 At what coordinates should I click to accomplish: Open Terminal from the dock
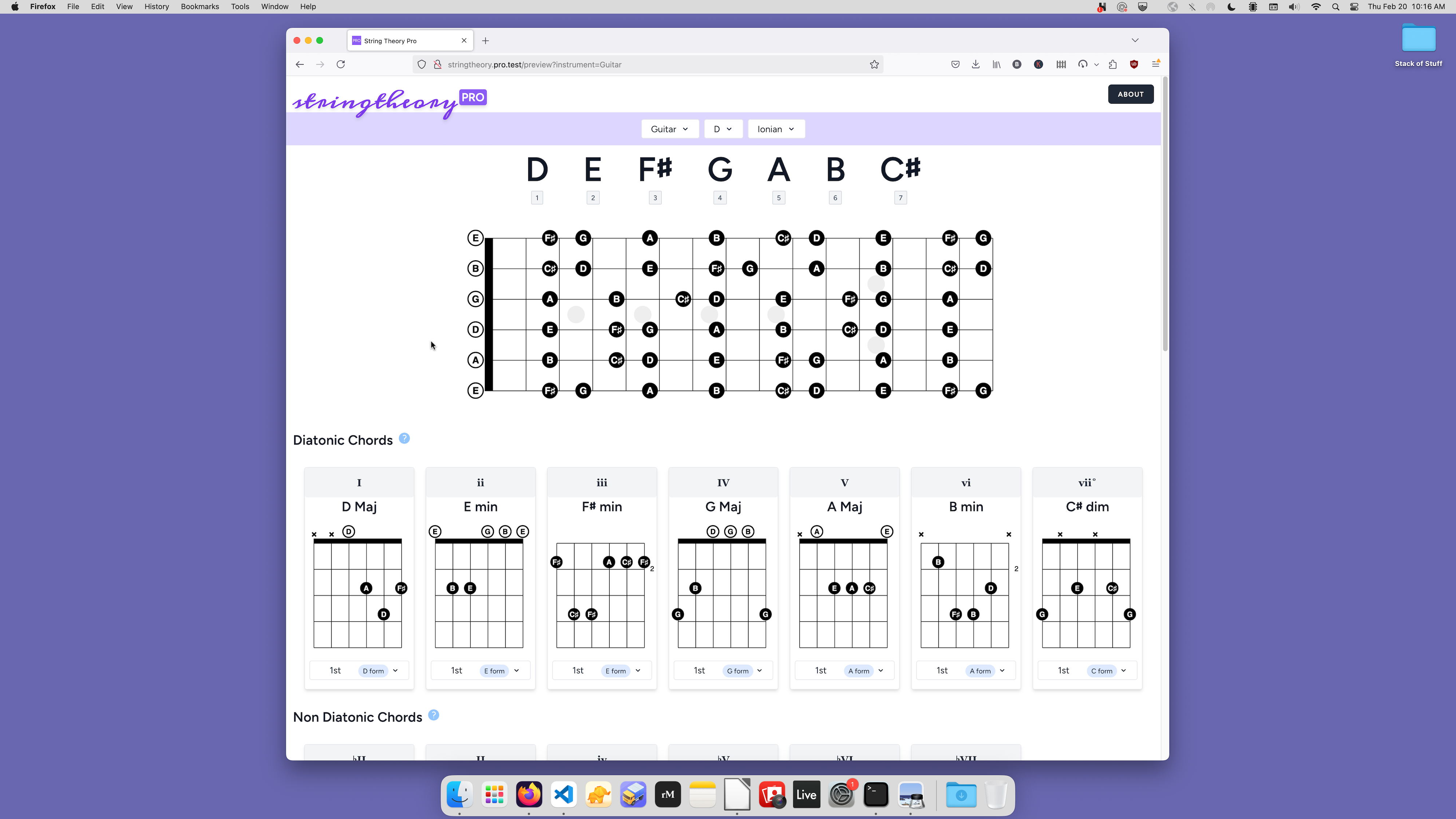pos(876,795)
